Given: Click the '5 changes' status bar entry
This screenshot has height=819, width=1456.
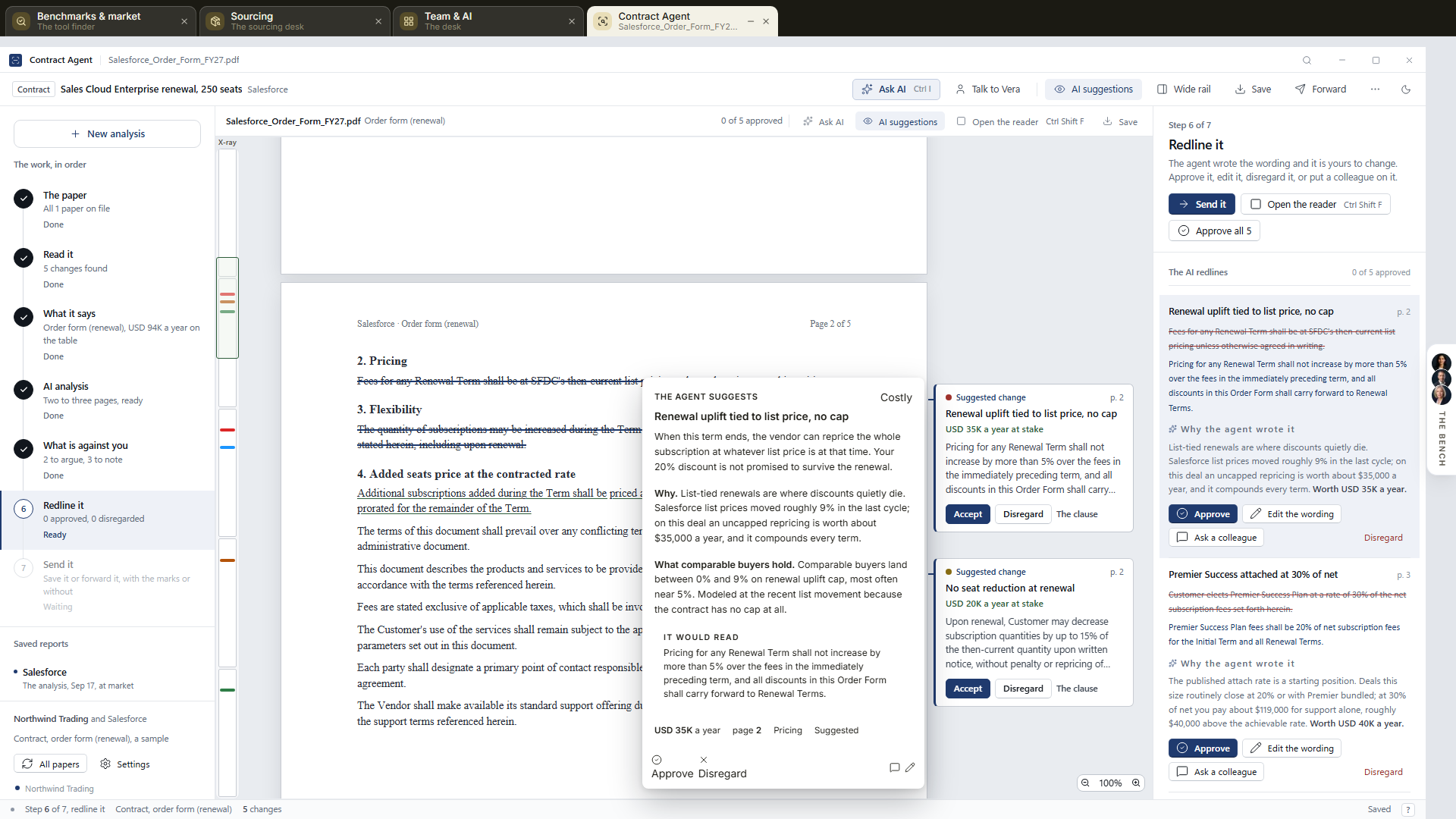Looking at the screenshot, I should point(262,809).
